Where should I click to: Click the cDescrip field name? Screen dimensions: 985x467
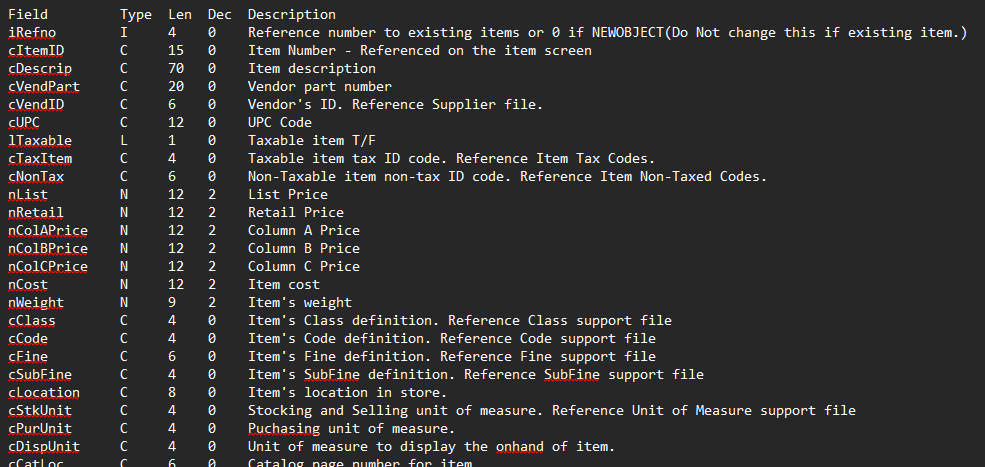point(40,69)
